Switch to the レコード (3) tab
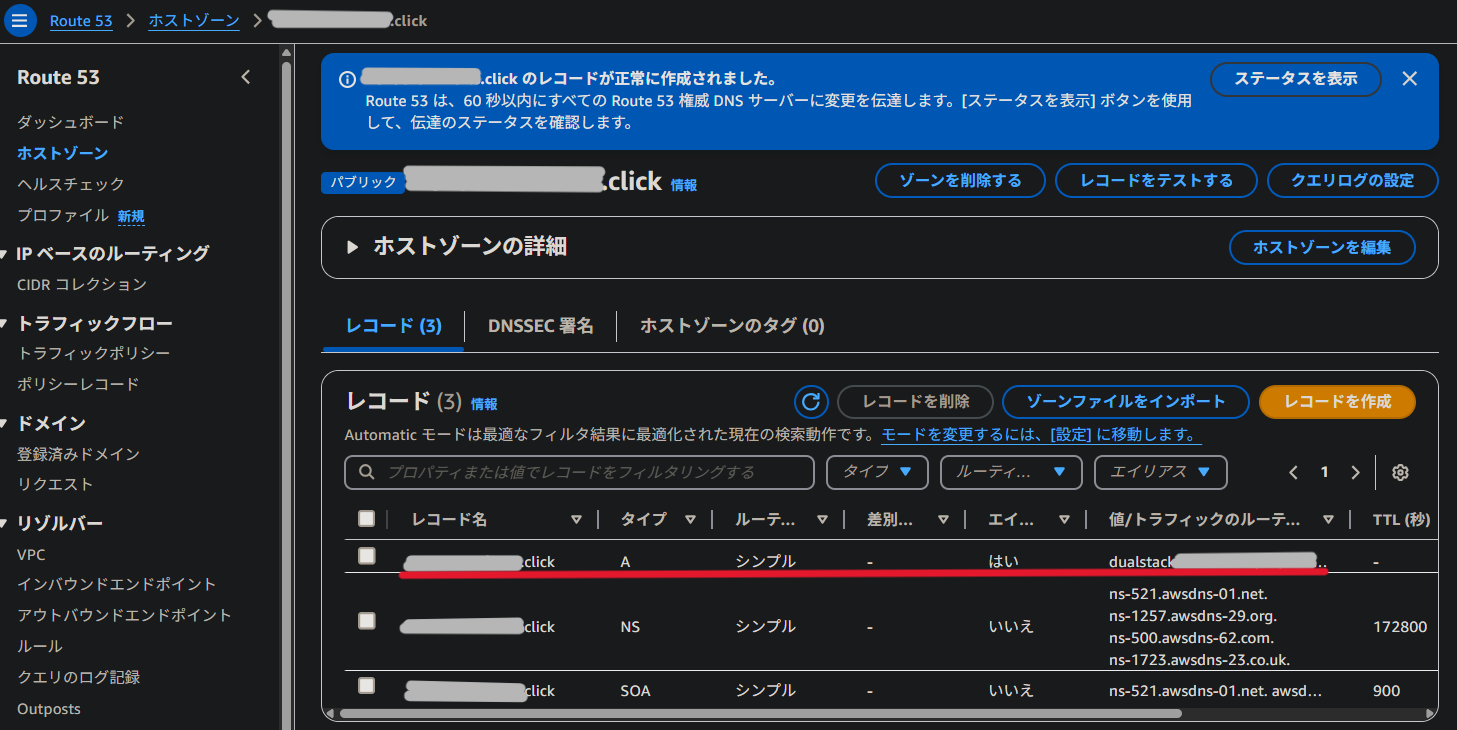This screenshot has height=730, width=1457. (x=393, y=326)
